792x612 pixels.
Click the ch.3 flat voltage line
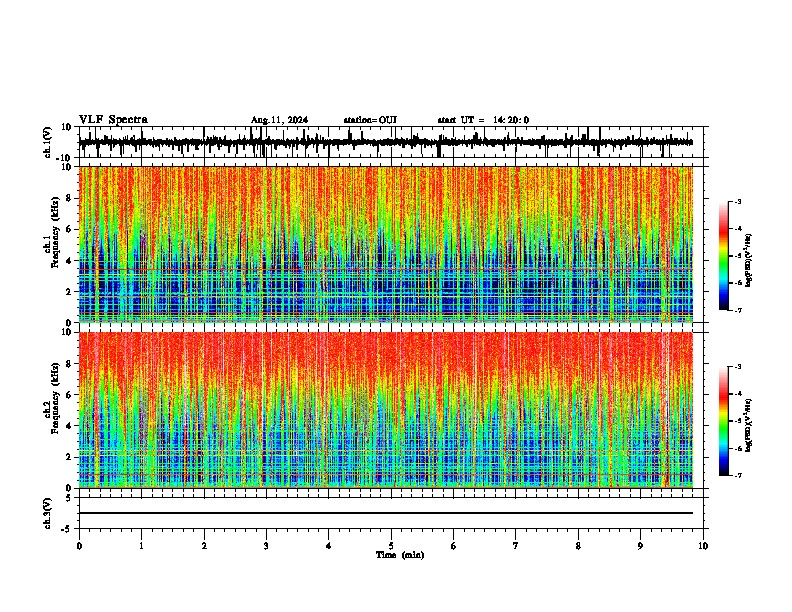click(x=386, y=513)
